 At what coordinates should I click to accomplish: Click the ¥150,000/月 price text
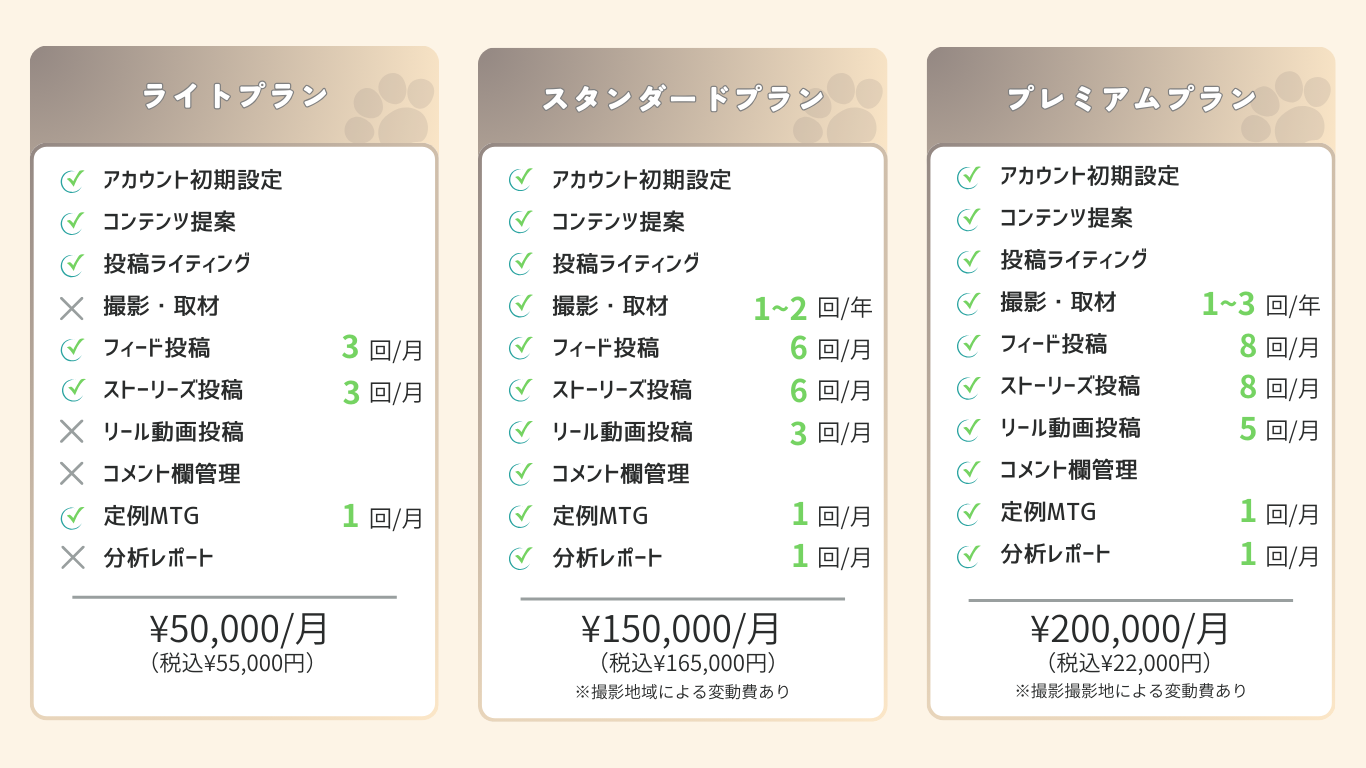(x=681, y=629)
